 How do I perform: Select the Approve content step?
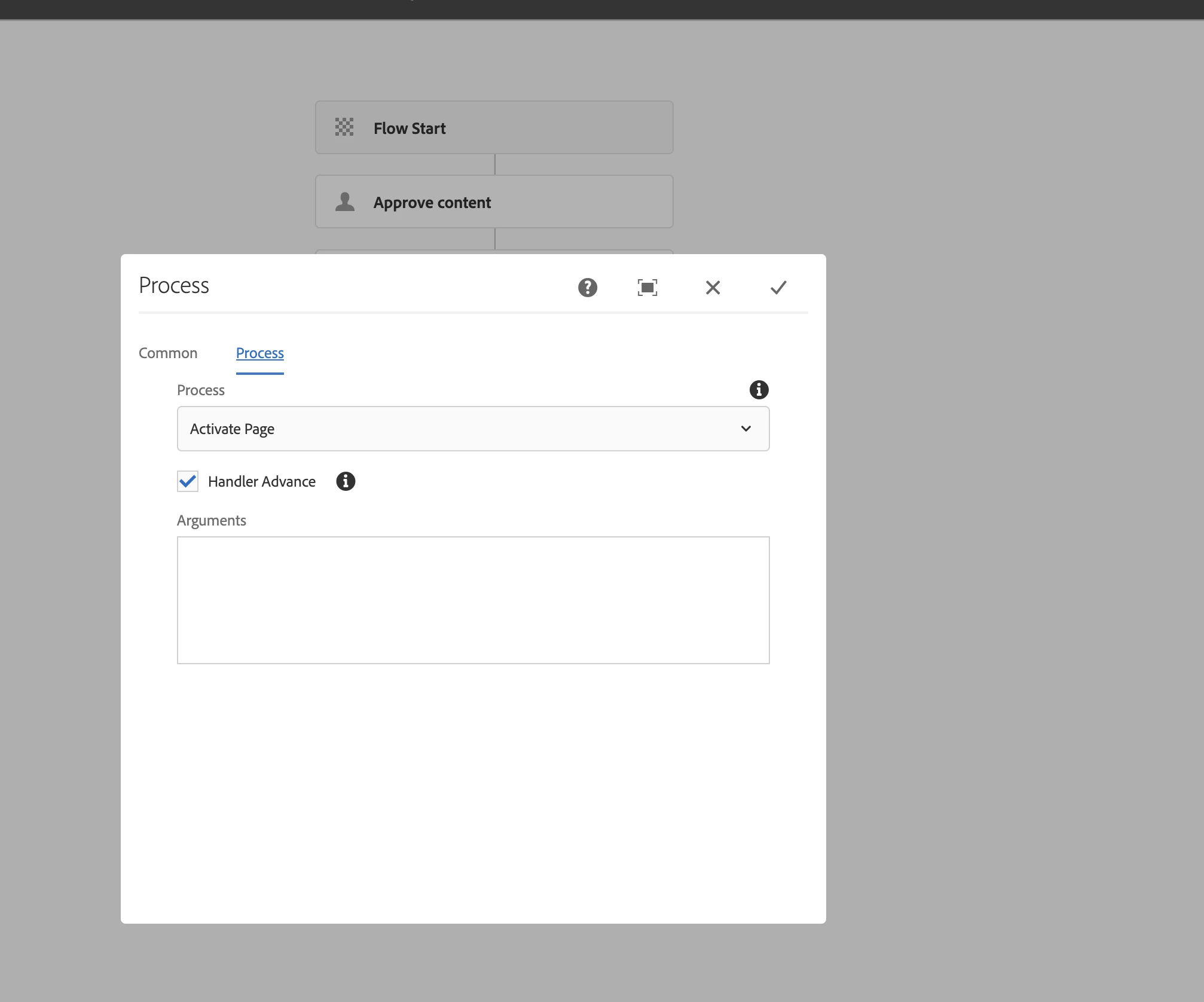coord(494,202)
